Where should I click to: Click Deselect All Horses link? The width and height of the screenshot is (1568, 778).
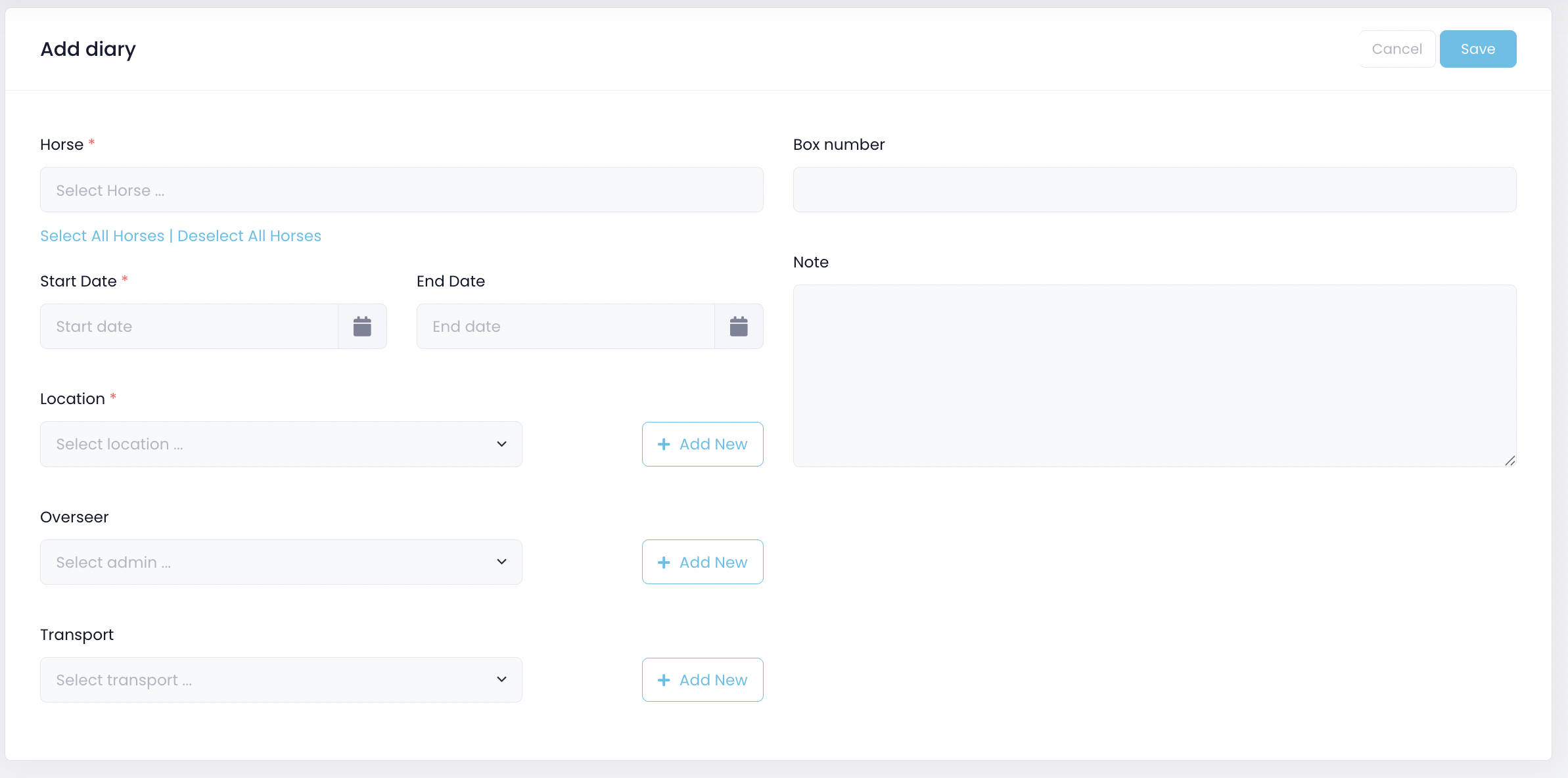pos(249,236)
